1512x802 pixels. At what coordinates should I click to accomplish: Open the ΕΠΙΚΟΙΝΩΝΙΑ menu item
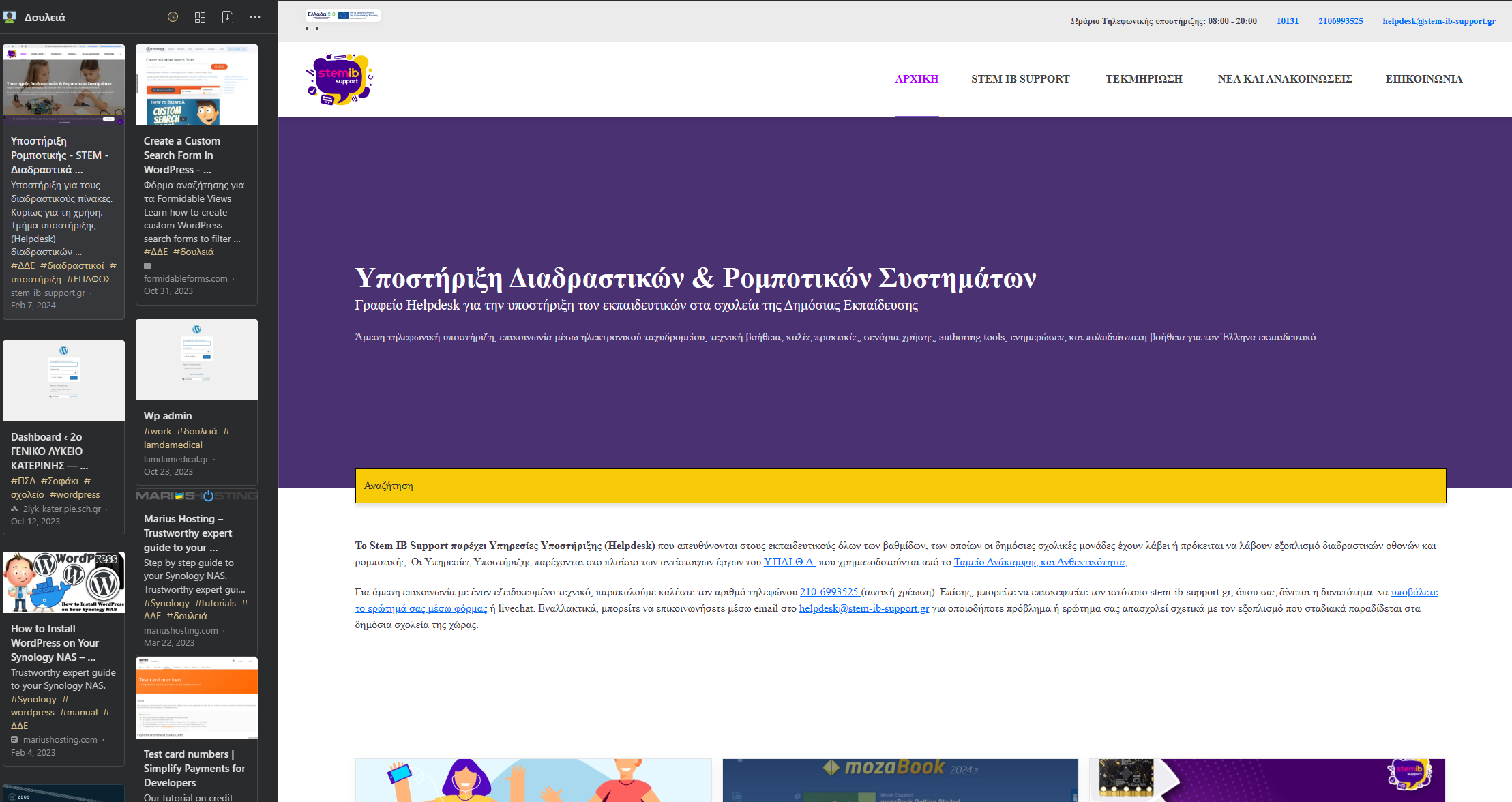[1424, 79]
